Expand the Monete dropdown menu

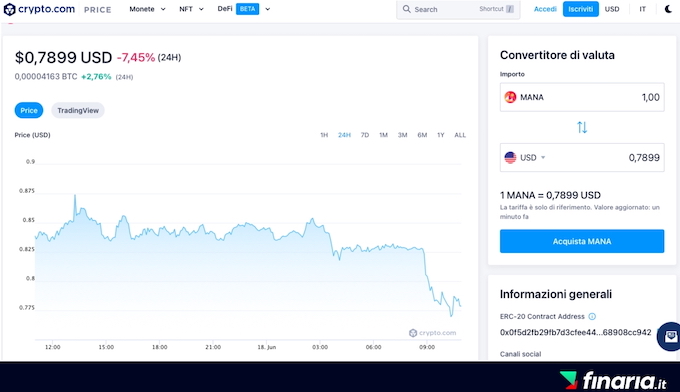pyautogui.click(x=147, y=9)
